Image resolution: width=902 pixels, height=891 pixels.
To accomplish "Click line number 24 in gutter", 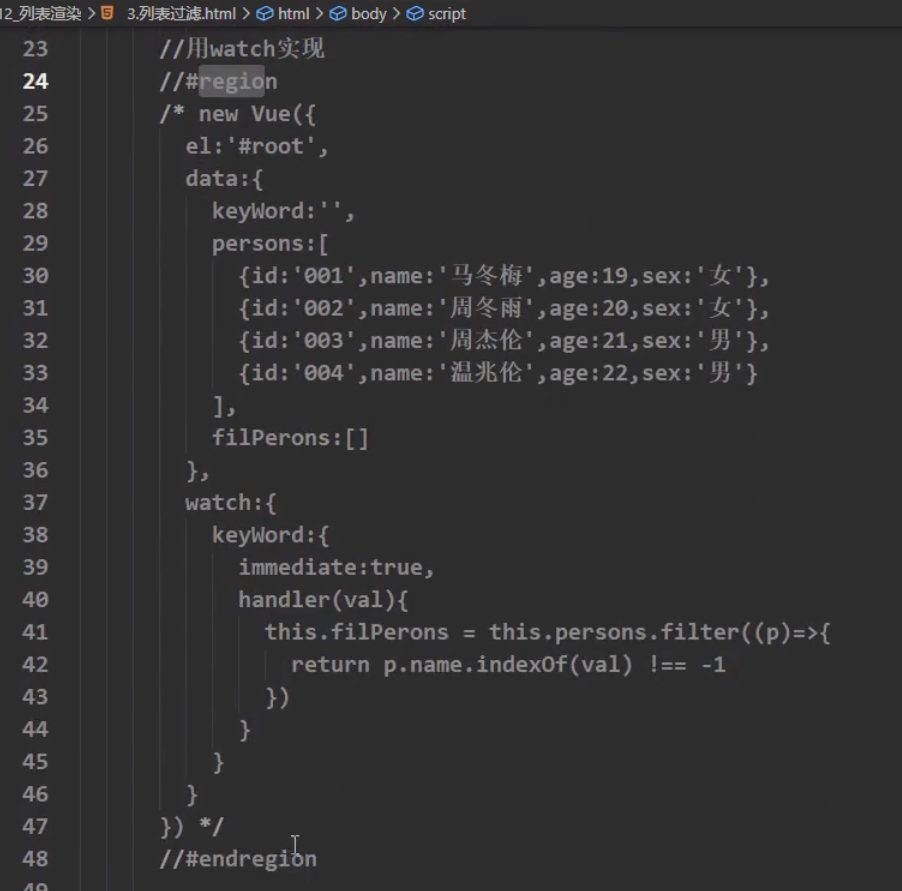I will [x=35, y=81].
